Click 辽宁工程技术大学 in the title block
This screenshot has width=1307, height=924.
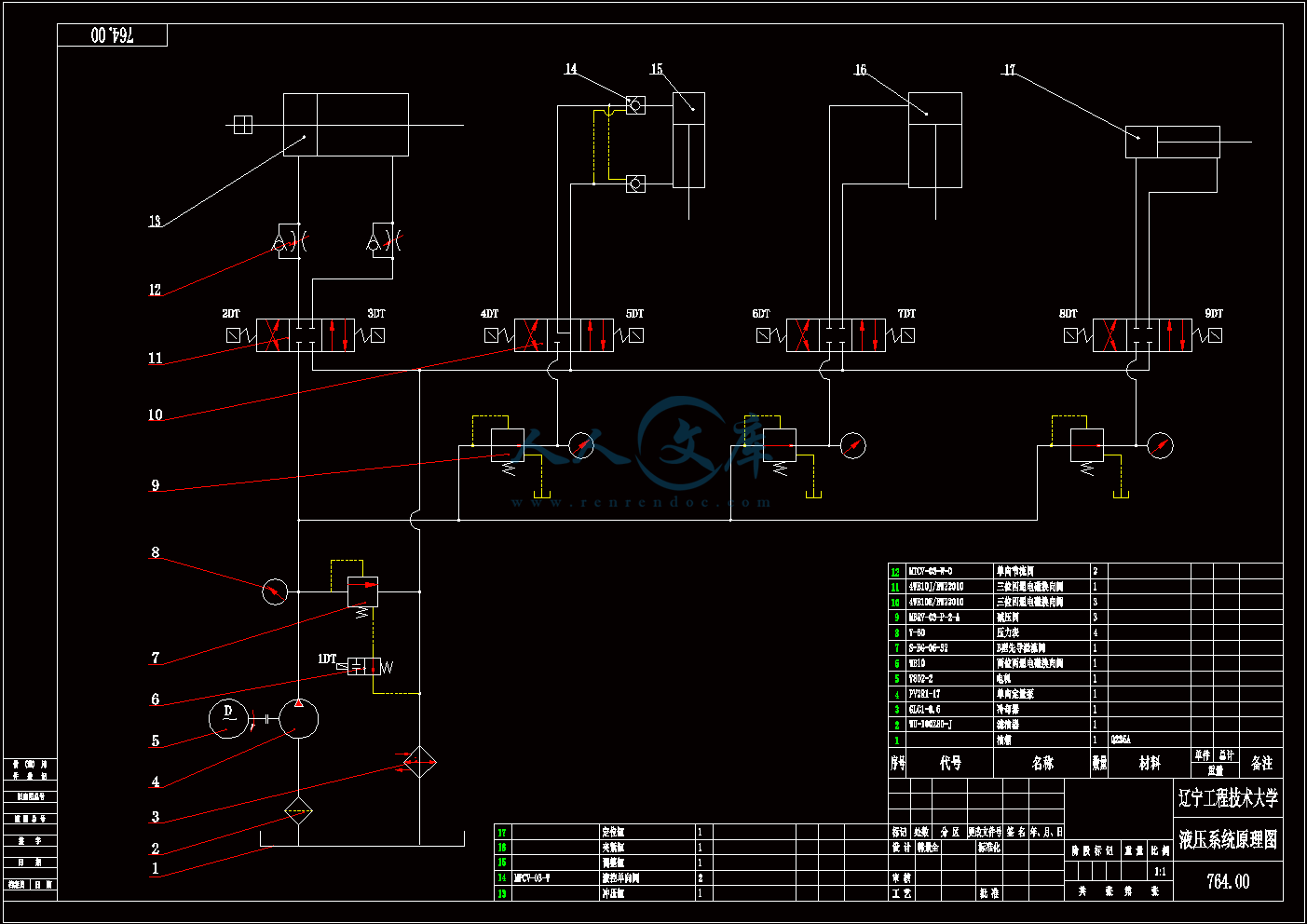click(1228, 797)
